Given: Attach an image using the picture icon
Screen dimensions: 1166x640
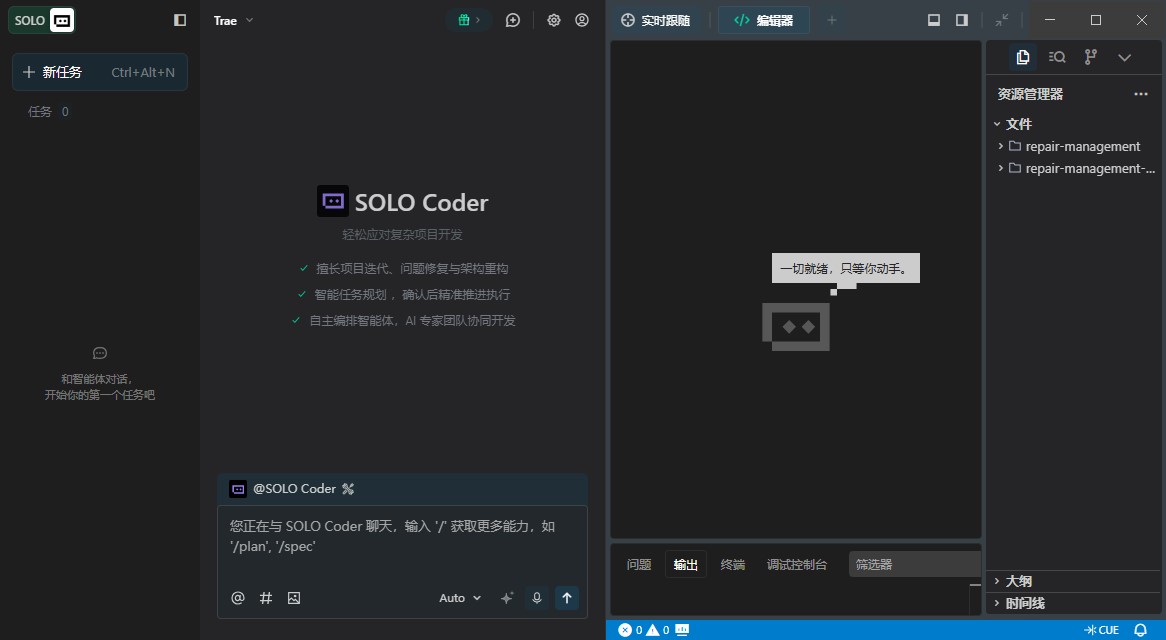Looking at the screenshot, I should click(294, 598).
